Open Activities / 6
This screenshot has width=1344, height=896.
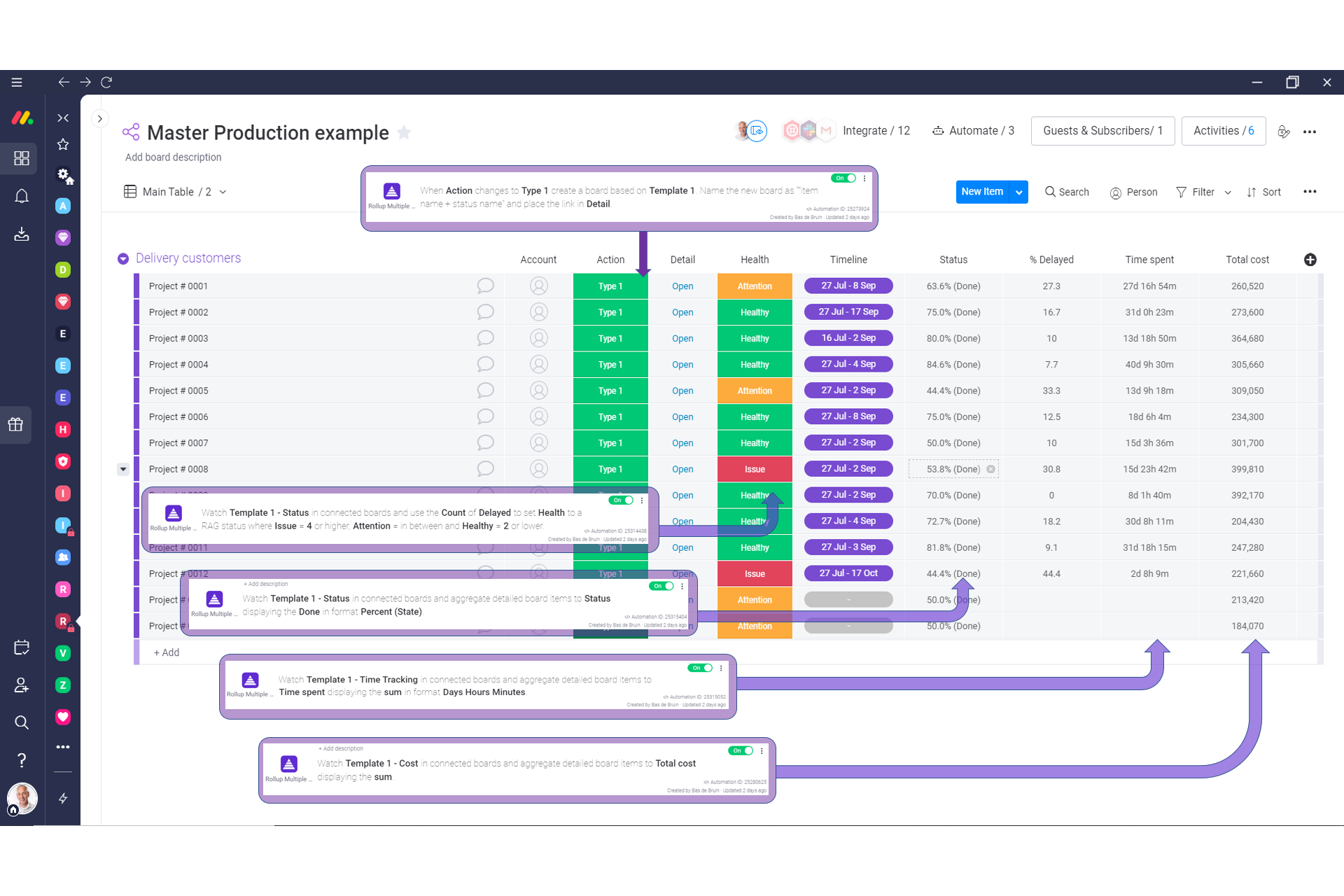pos(1222,130)
